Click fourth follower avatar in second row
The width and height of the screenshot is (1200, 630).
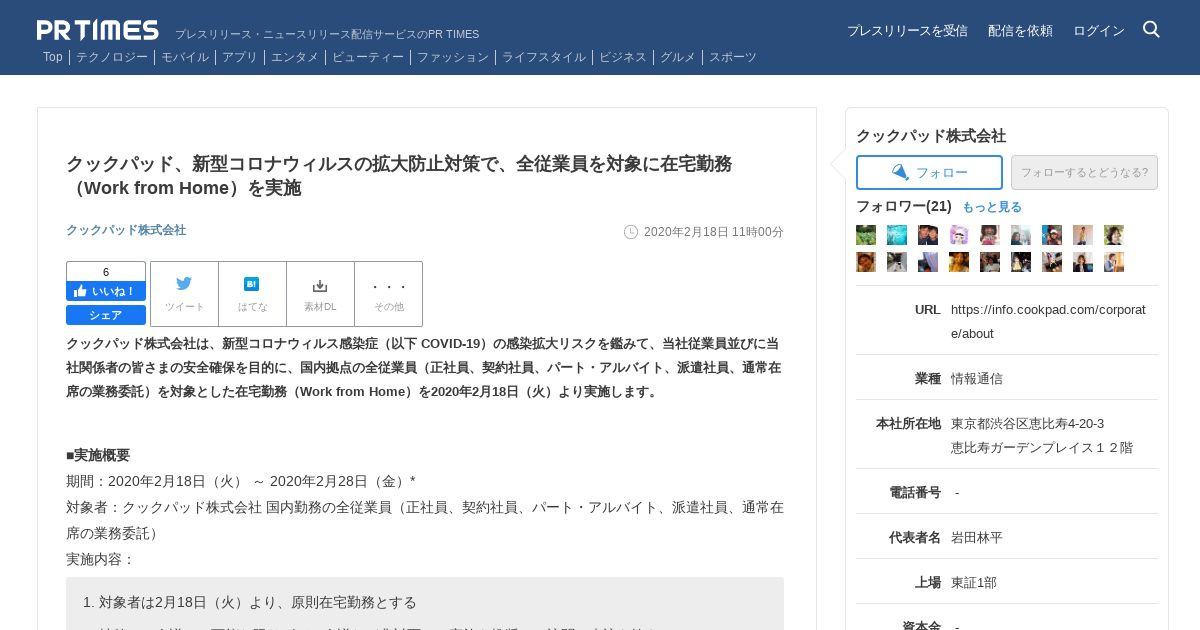tap(959, 262)
